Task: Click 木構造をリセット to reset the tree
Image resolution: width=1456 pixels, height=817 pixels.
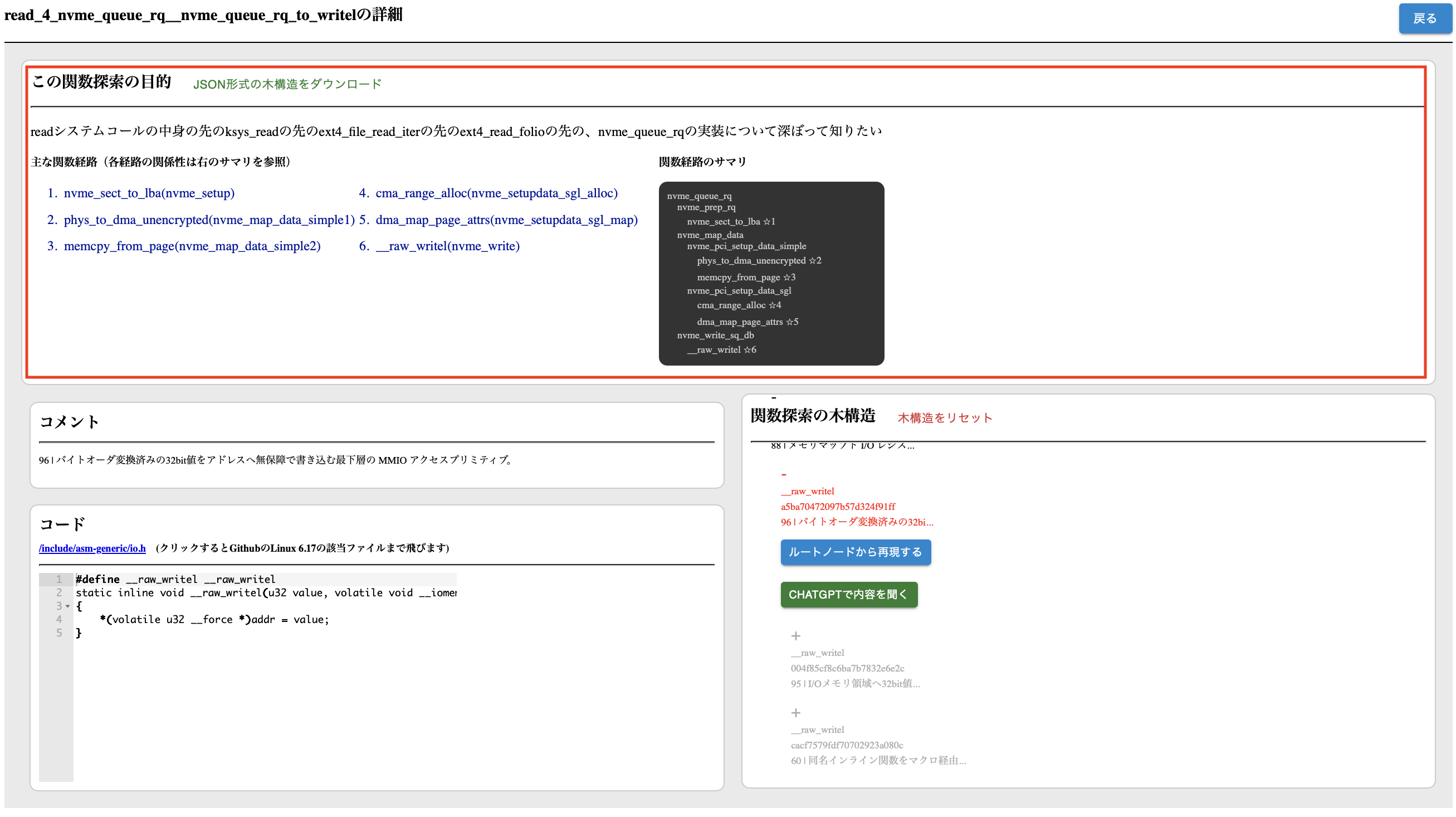Action: coord(945,418)
